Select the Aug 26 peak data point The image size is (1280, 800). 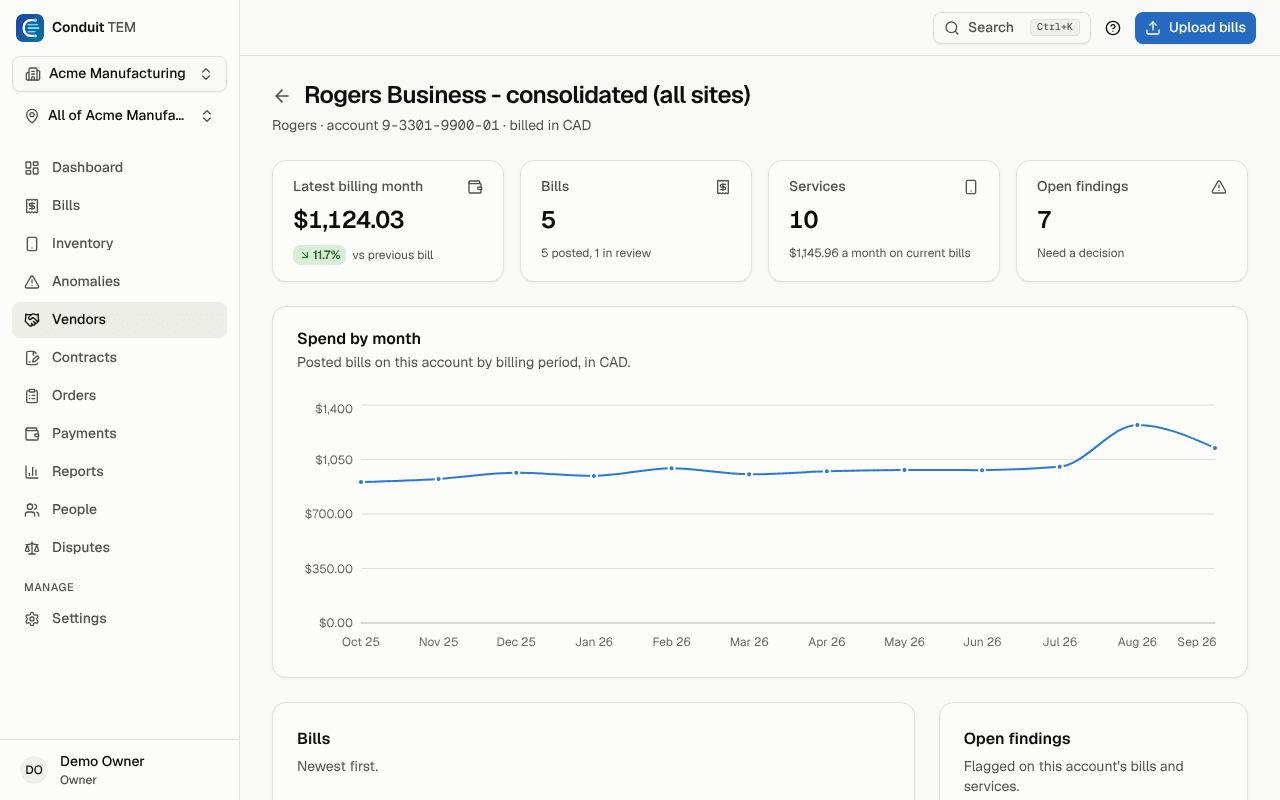point(1137,425)
